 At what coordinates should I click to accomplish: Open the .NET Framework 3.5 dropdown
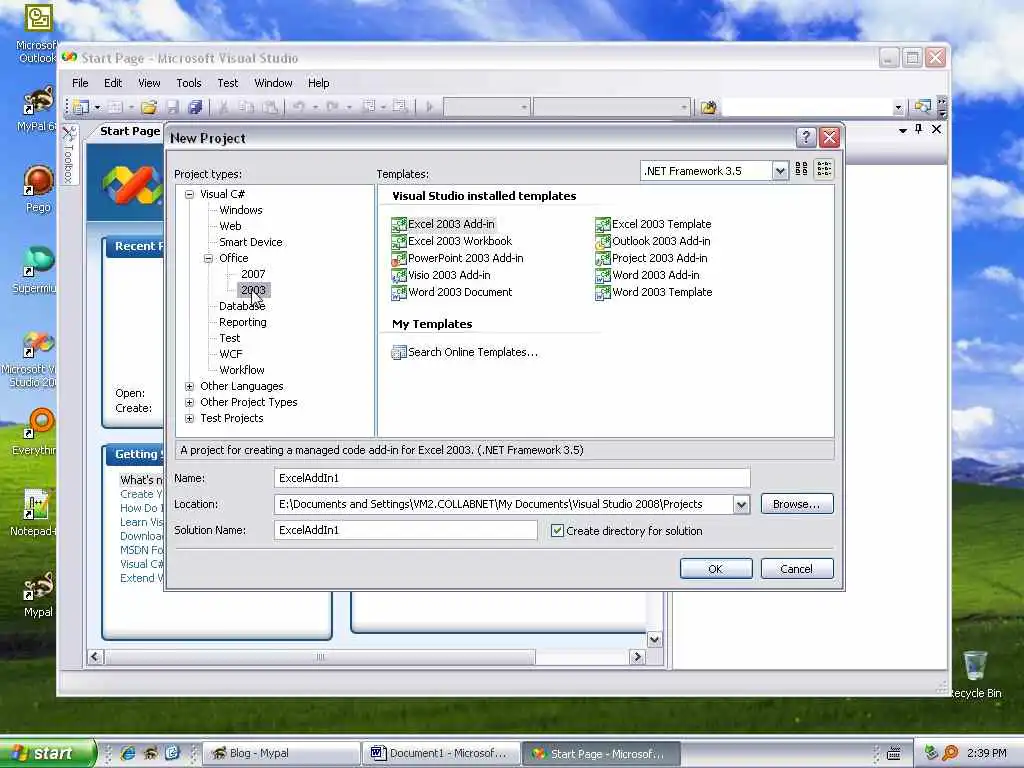tap(780, 171)
